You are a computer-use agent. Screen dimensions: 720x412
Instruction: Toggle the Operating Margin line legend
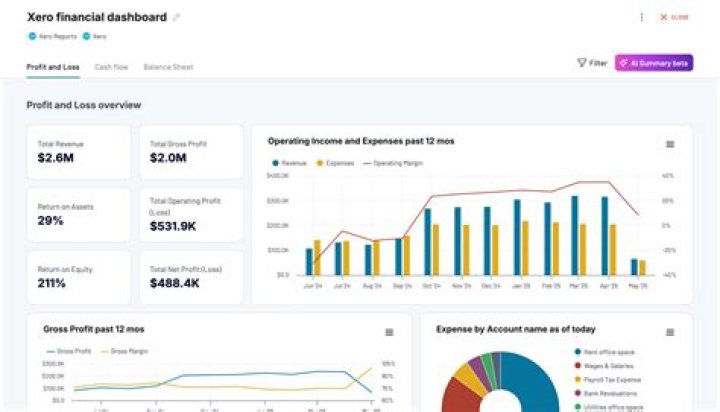click(x=393, y=163)
